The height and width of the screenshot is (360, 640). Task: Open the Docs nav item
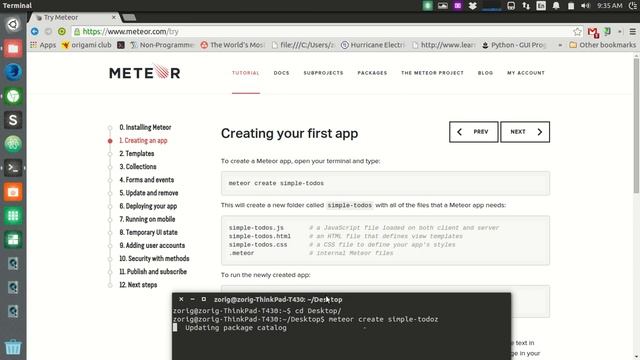[281, 73]
